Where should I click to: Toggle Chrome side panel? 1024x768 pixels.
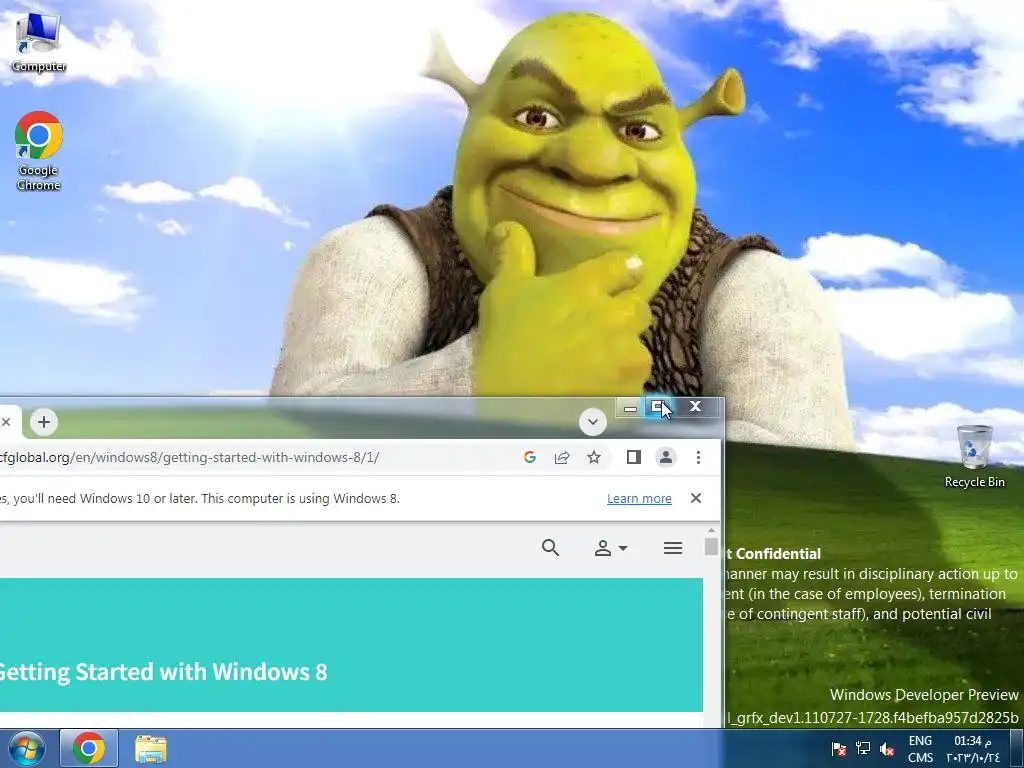[633, 457]
